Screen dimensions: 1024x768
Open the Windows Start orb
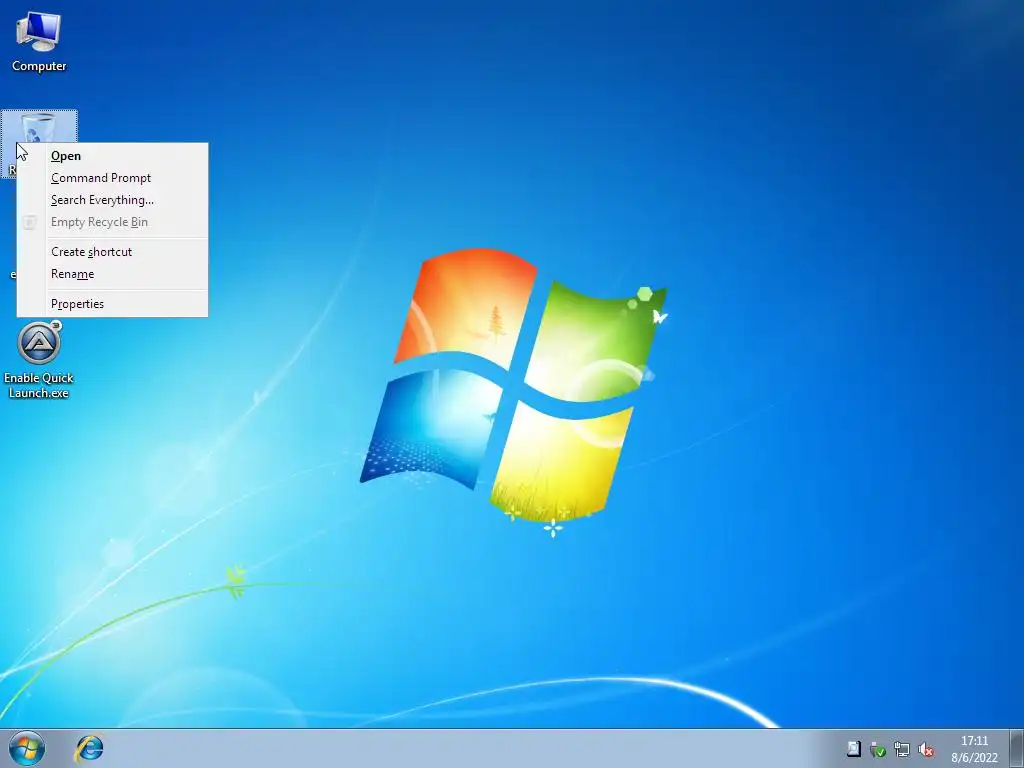click(27, 748)
